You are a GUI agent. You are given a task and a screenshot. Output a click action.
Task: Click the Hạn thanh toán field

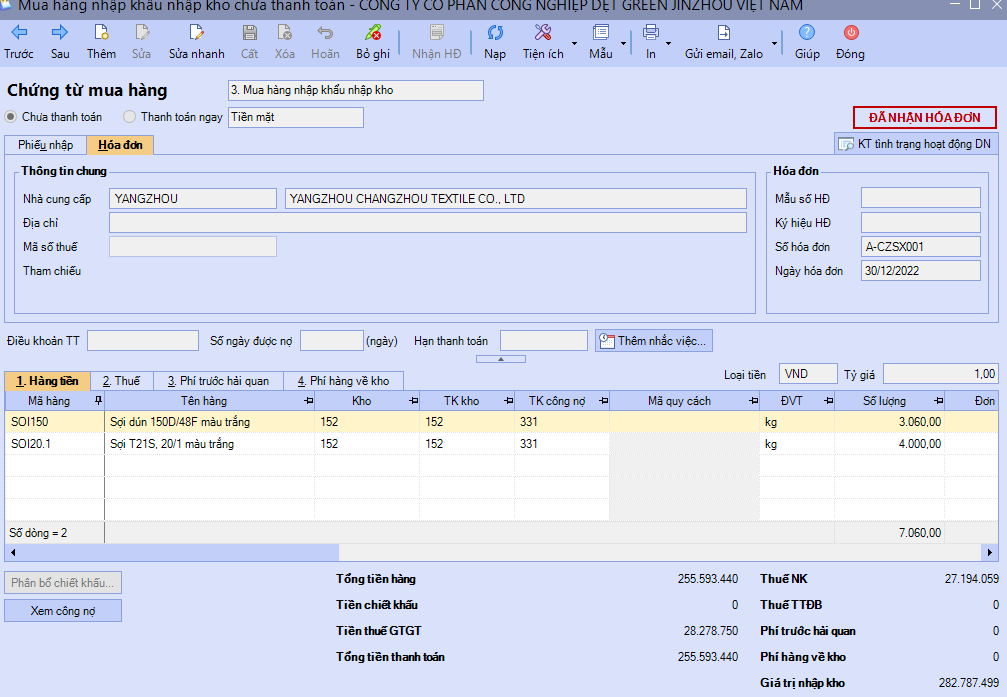coord(543,340)
